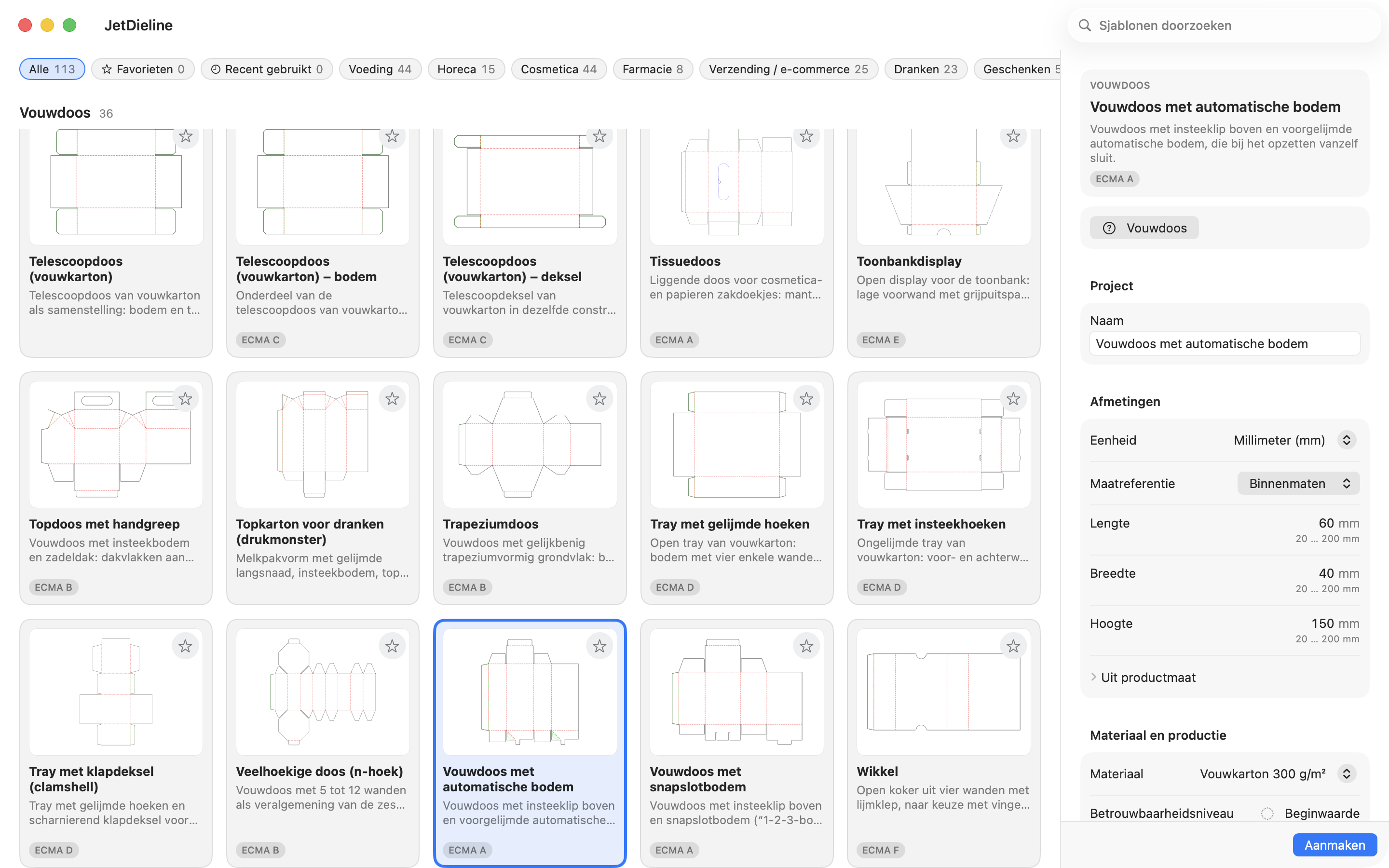Filter by Horeca category
Viewport: 1389px width, 868px height.
coord(466,69)
